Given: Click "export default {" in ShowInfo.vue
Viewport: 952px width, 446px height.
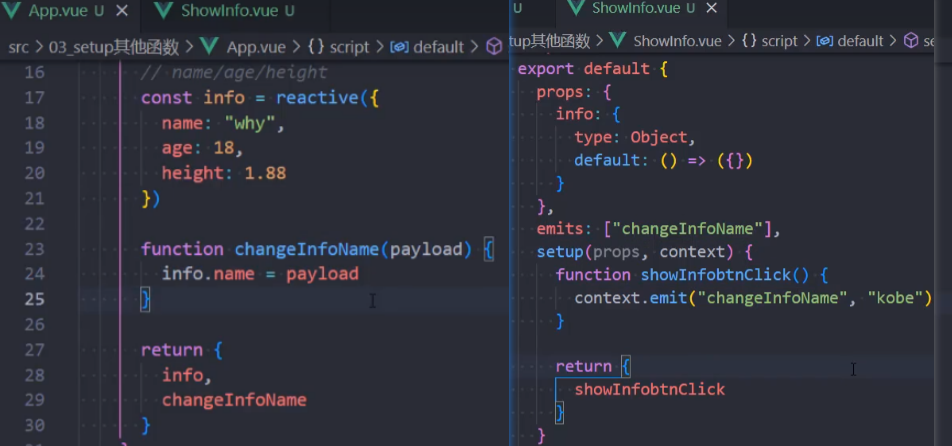Looking at the screenshot, I should click(593, 69).
